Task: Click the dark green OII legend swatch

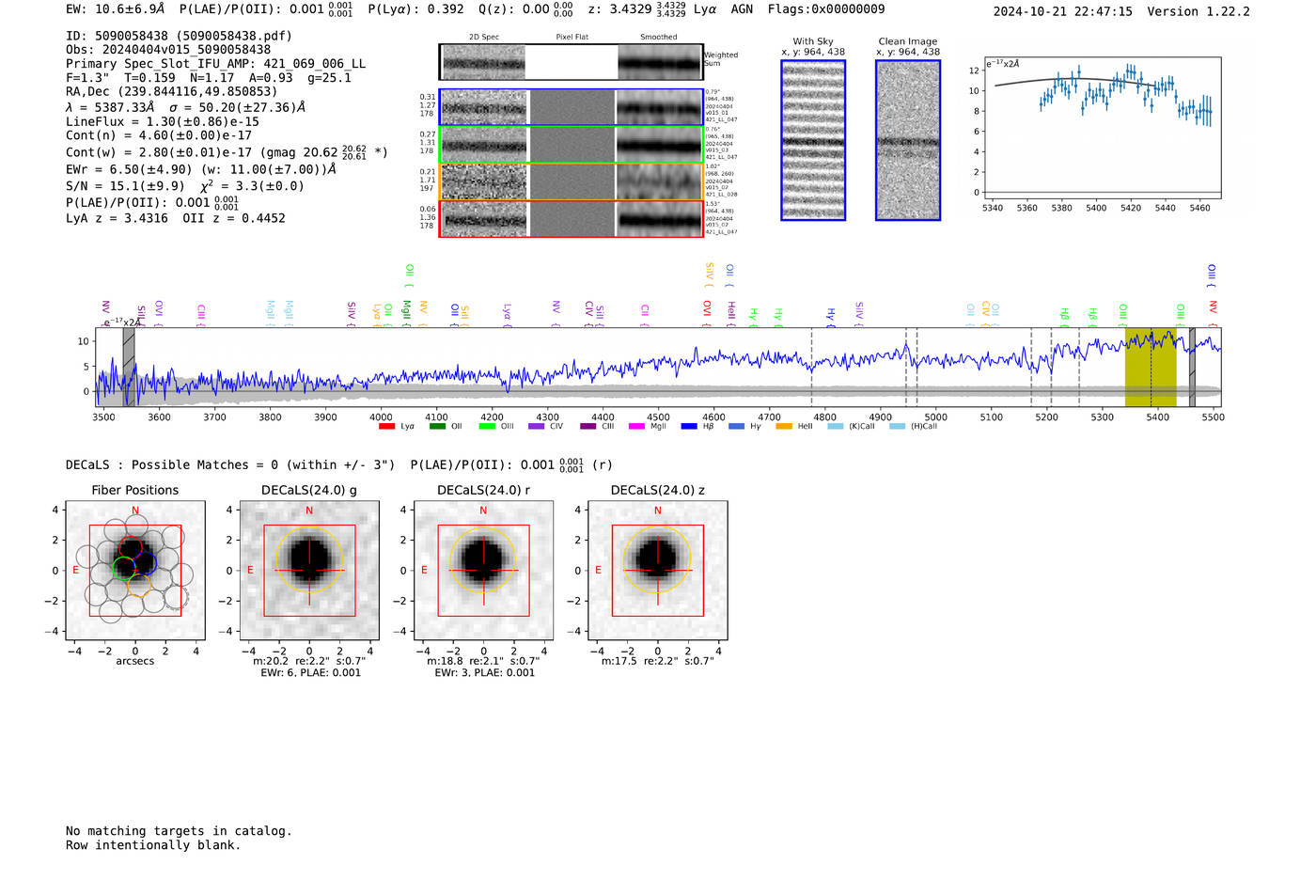Action: click(437, 427)
